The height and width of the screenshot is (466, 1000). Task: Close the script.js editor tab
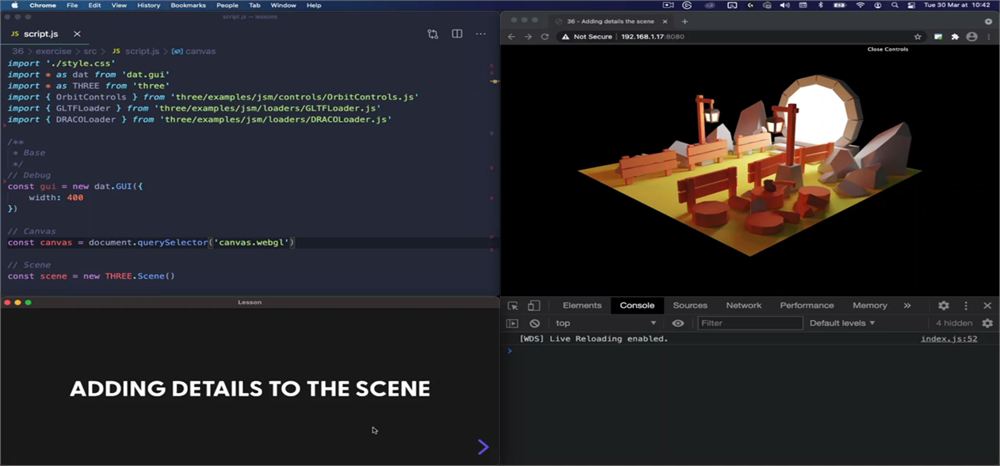77,34
